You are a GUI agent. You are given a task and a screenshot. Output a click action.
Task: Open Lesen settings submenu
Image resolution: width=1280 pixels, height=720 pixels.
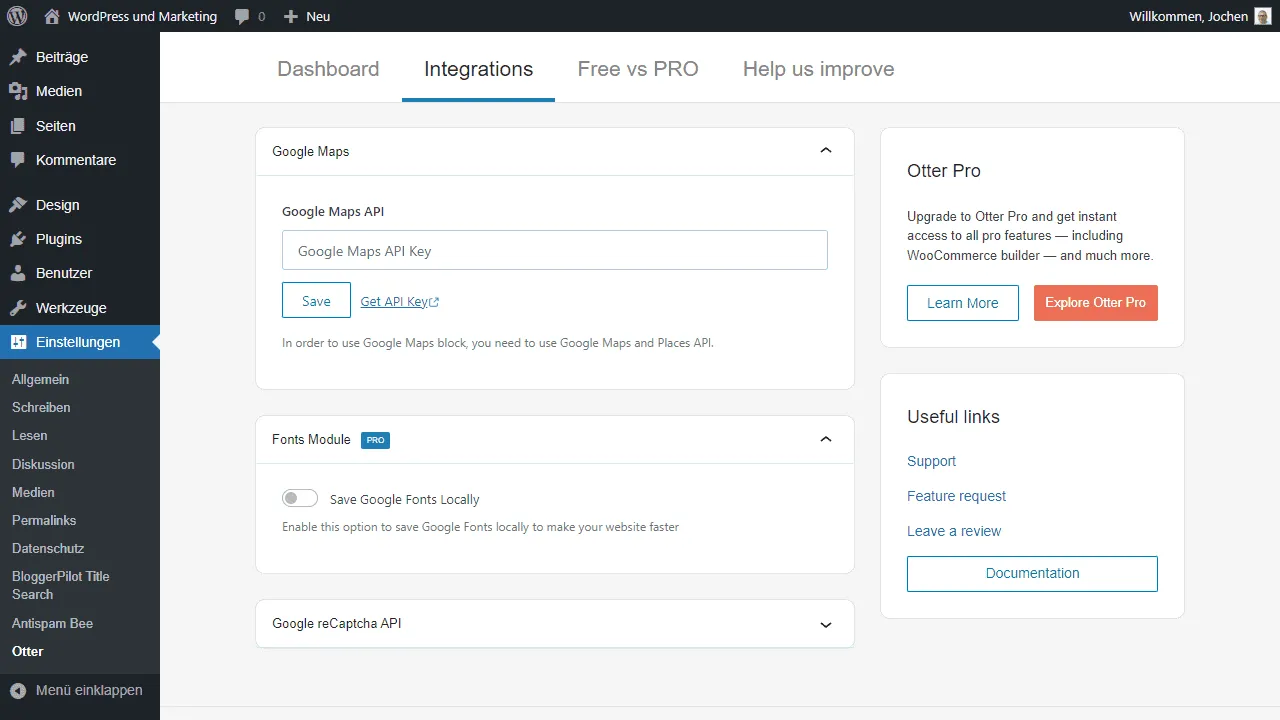tap(29, 435)
